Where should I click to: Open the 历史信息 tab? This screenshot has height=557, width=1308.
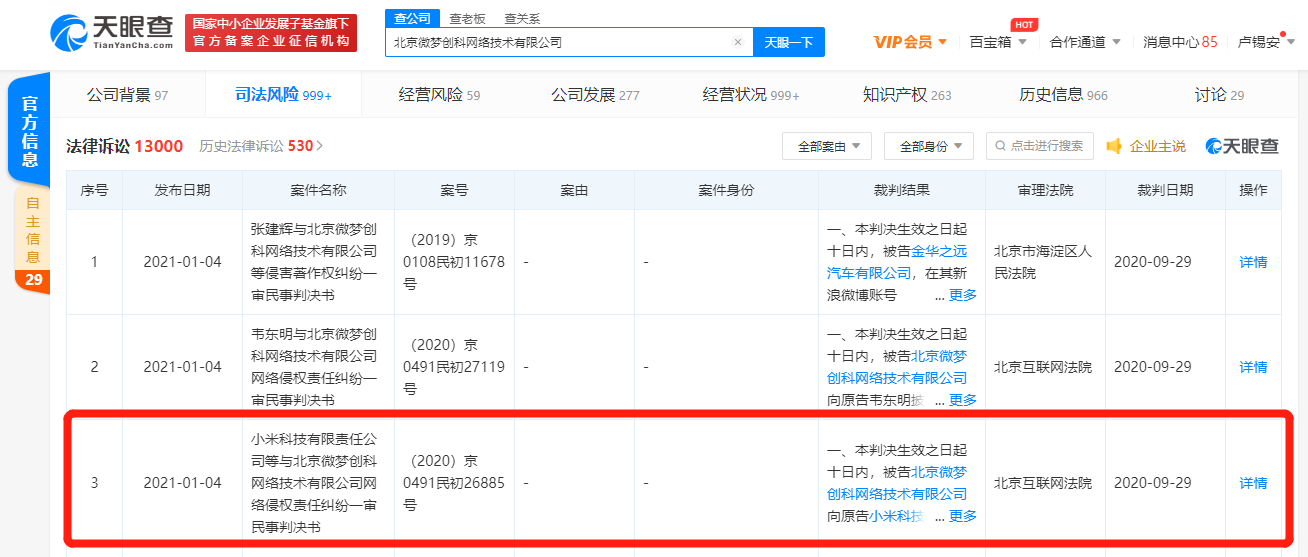[x=1063, y=95]
